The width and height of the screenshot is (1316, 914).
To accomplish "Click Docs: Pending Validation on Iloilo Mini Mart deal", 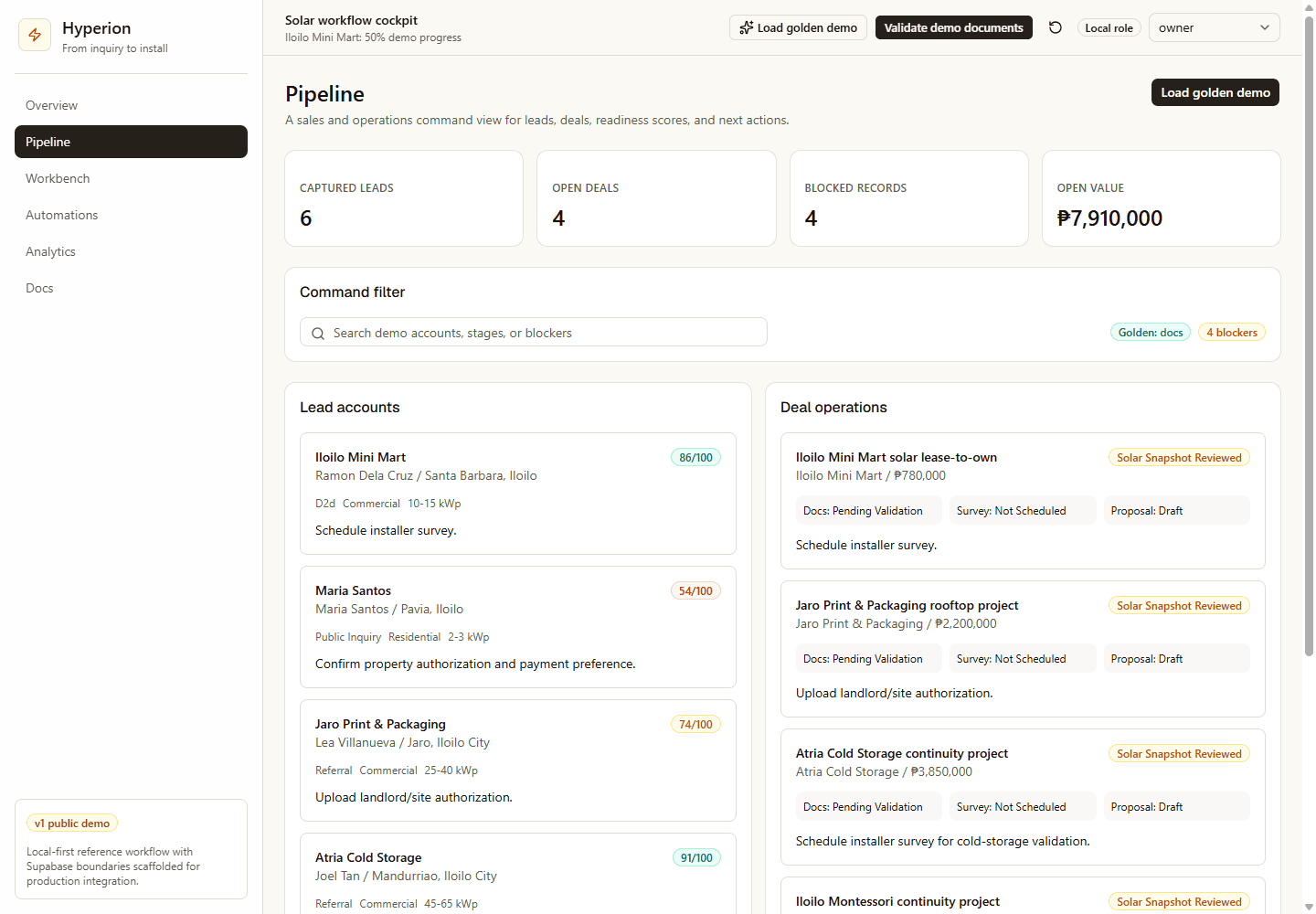I will (x=869, y=510).
